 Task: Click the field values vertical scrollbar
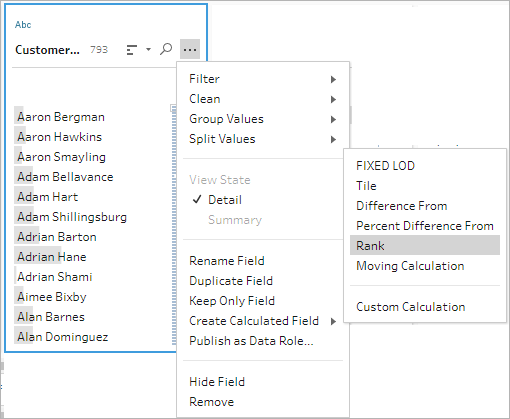(174, 225)
